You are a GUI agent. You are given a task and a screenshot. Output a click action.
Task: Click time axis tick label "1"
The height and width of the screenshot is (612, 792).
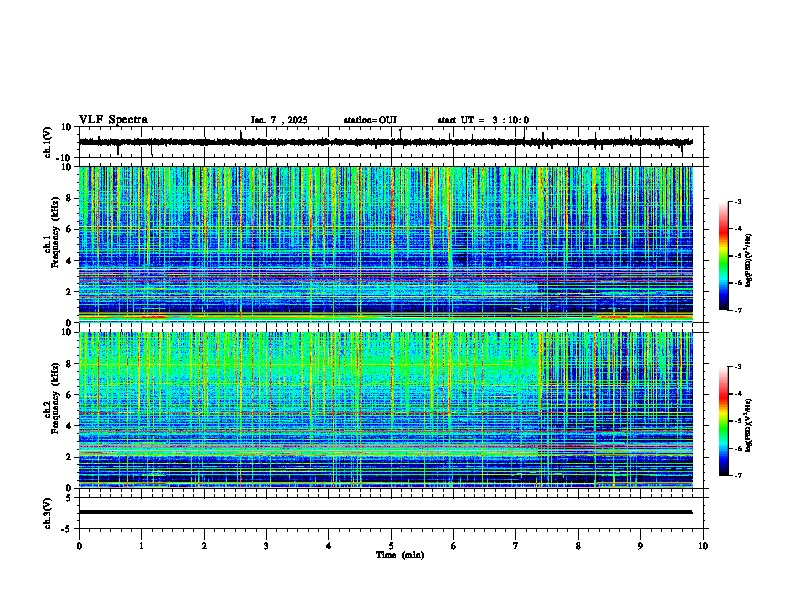(141, 546)
